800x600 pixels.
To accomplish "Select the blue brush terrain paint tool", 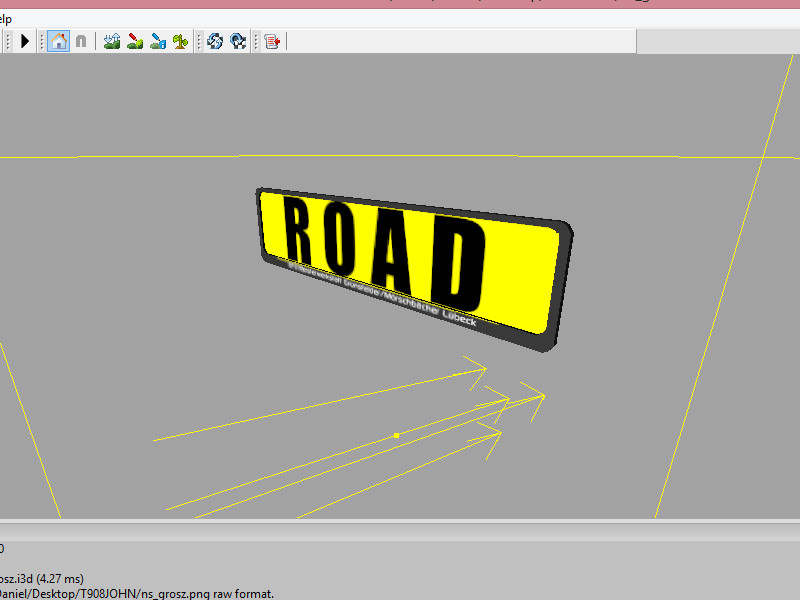I will (158, 41).
